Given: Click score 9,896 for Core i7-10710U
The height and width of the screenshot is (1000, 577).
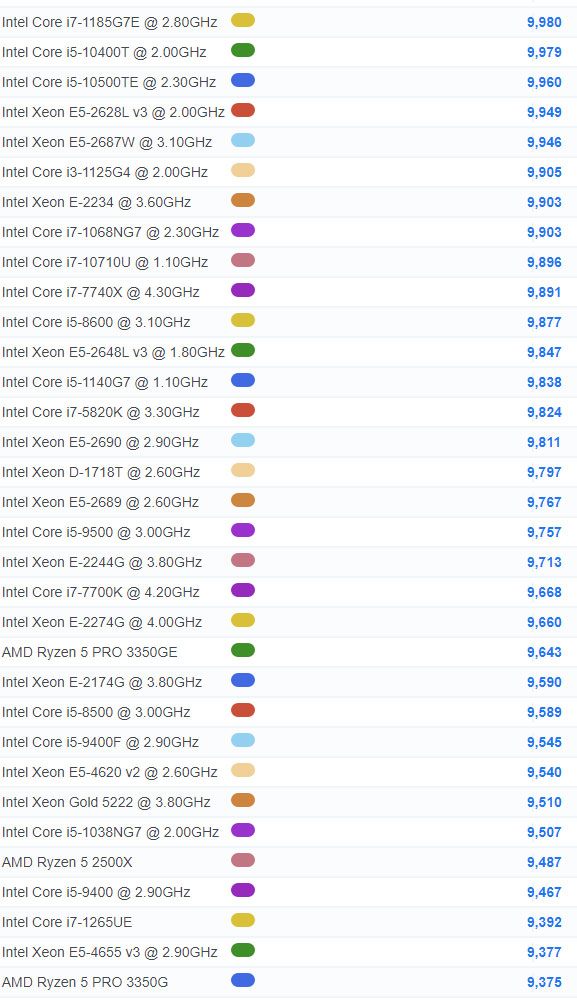Looking at the screenshot, I should point(544,262).
